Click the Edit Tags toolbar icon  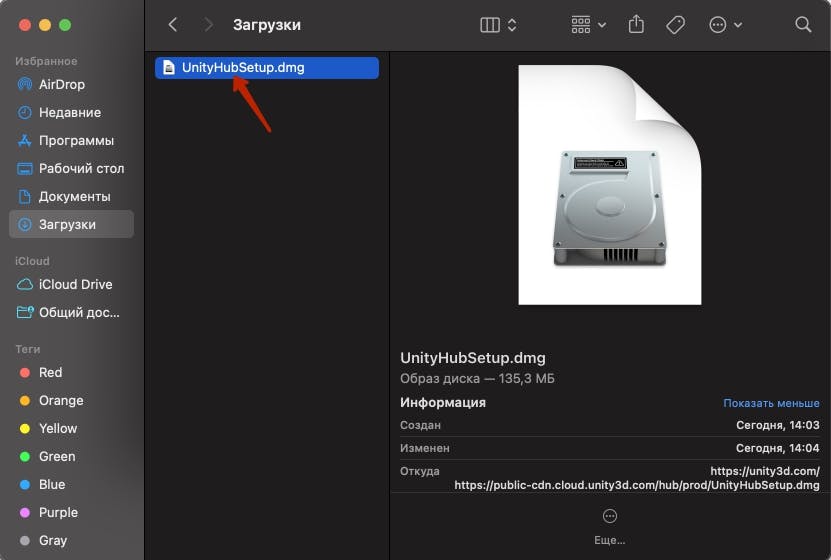click(x=675, y=25)
